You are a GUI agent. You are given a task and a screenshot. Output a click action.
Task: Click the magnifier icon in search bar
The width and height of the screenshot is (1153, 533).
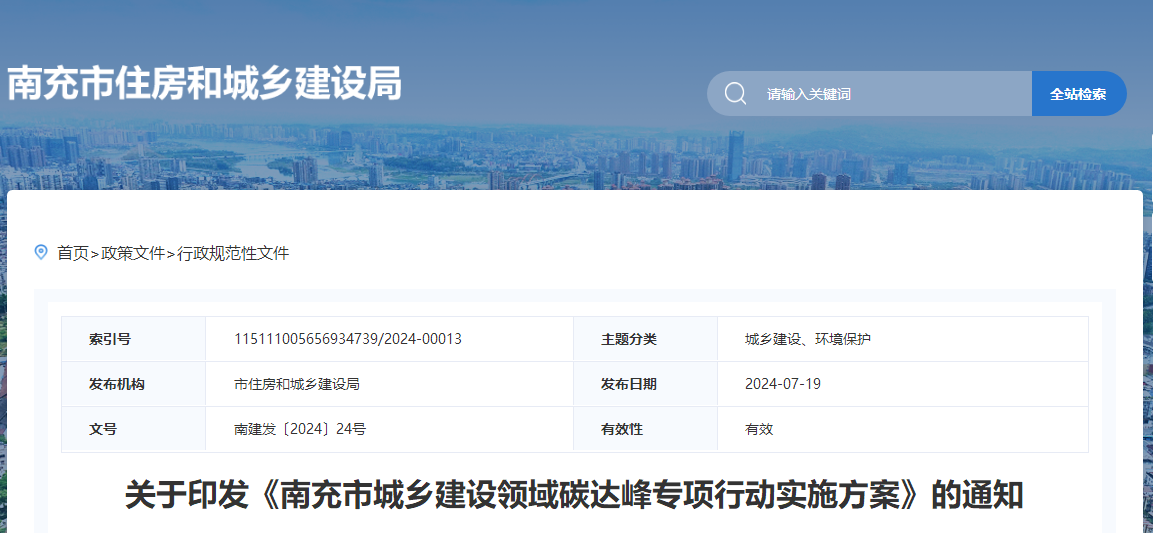click(x=735, y=94)
